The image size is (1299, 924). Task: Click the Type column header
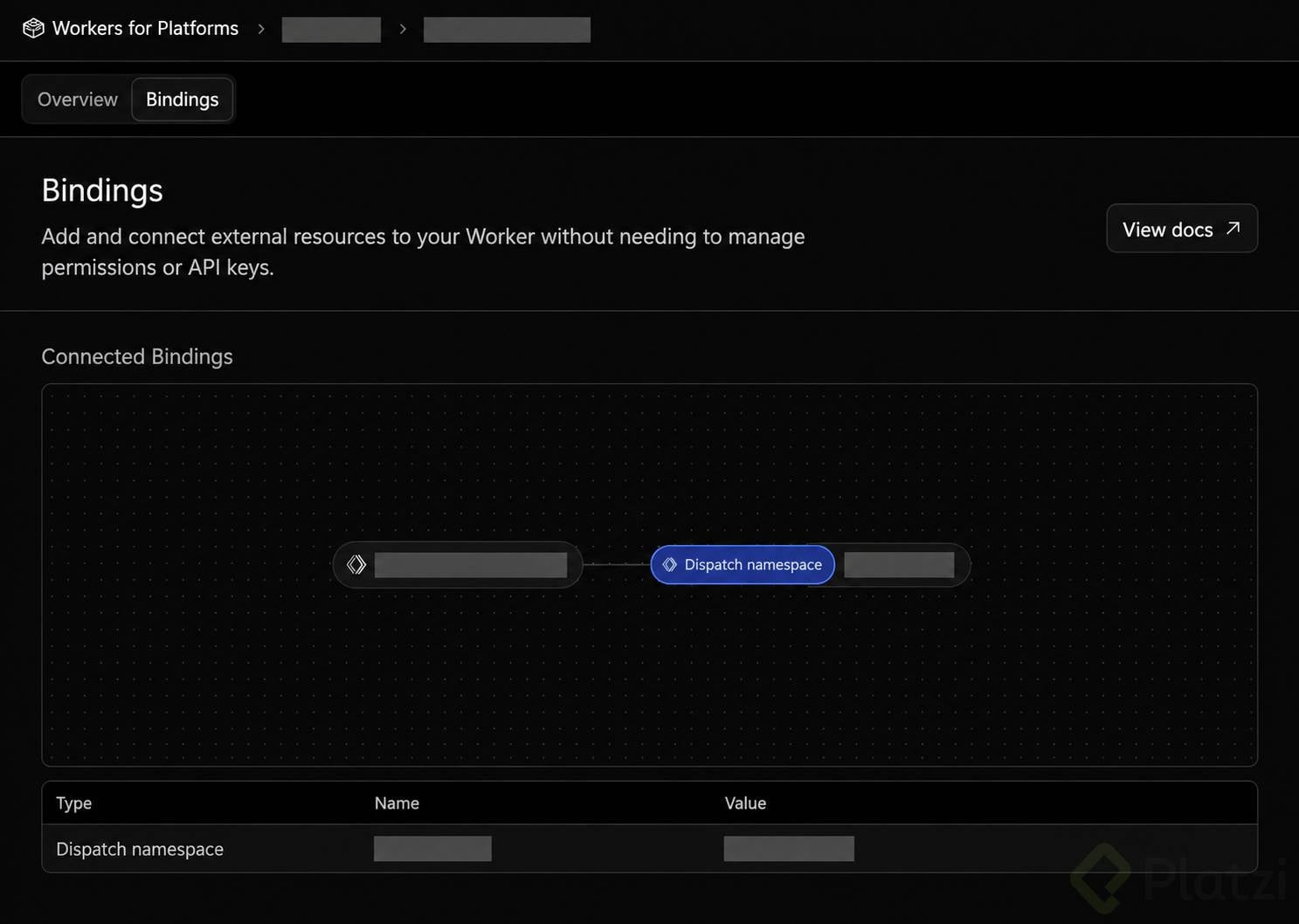click(74, 803)
